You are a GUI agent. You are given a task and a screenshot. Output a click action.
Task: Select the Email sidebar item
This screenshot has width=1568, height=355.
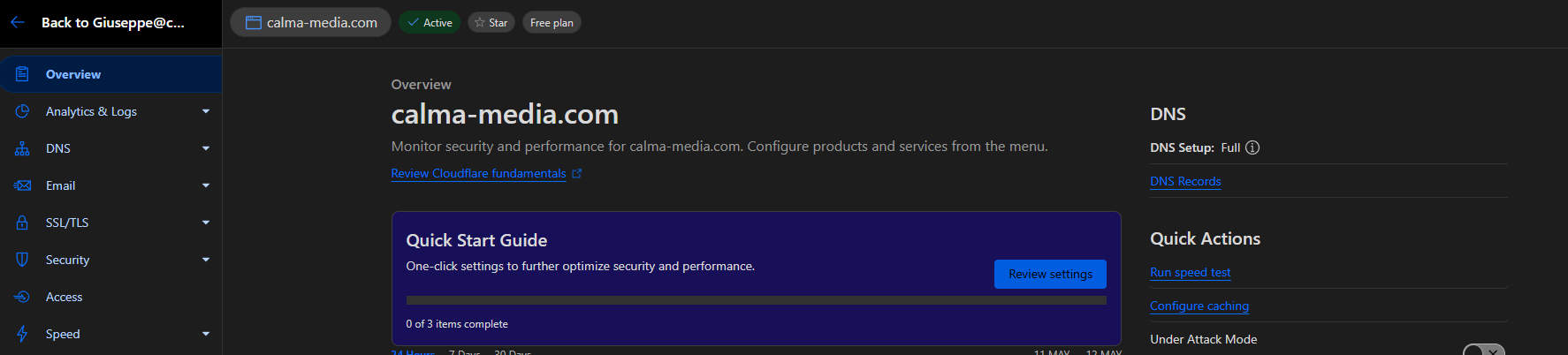click(111, 185)
